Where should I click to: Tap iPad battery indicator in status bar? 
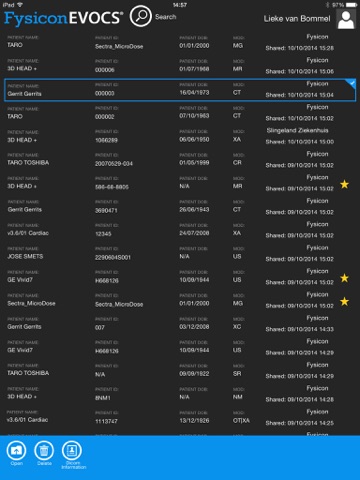pos(351,5)
